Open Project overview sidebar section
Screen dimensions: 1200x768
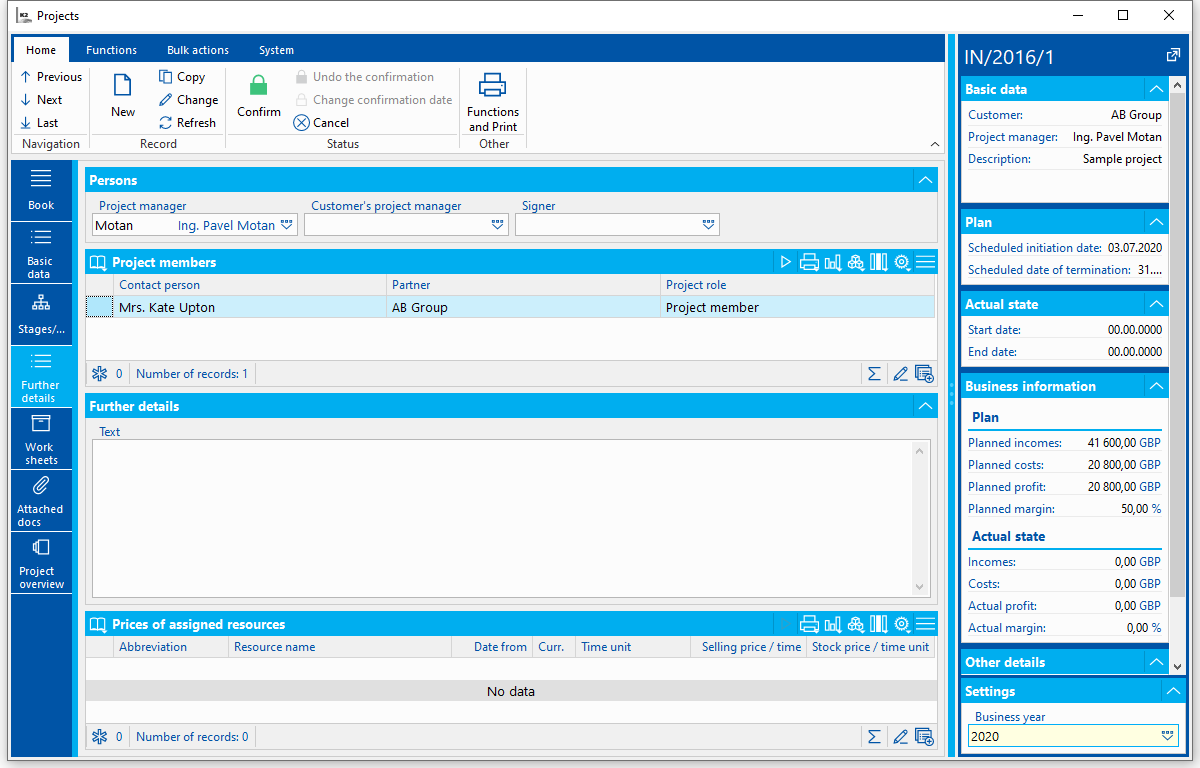coord(41,563)
